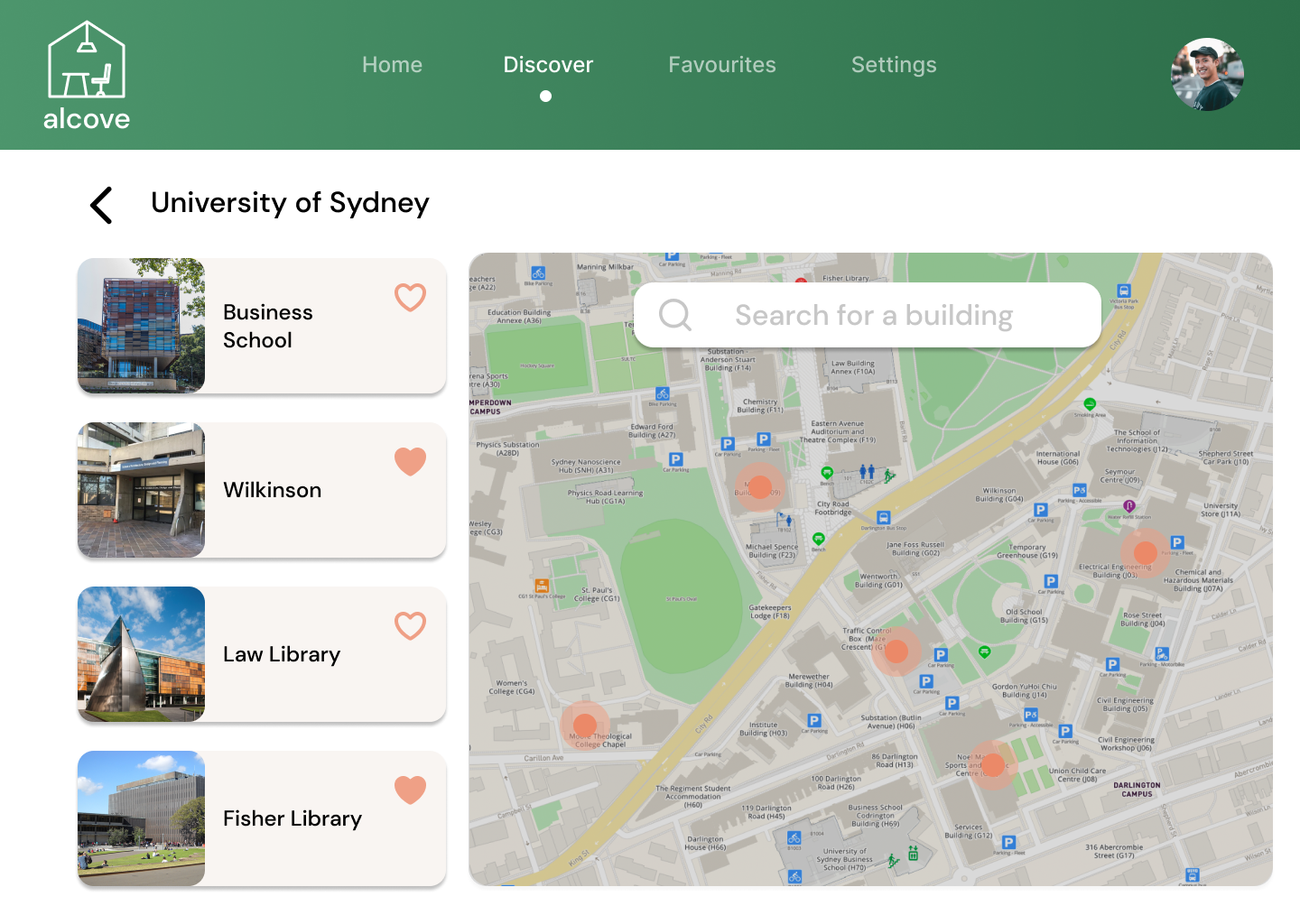Click the green smoking area marker
Image resolution: width=1300 pixels, height=924 pixels.
(x=1090, y=404)
